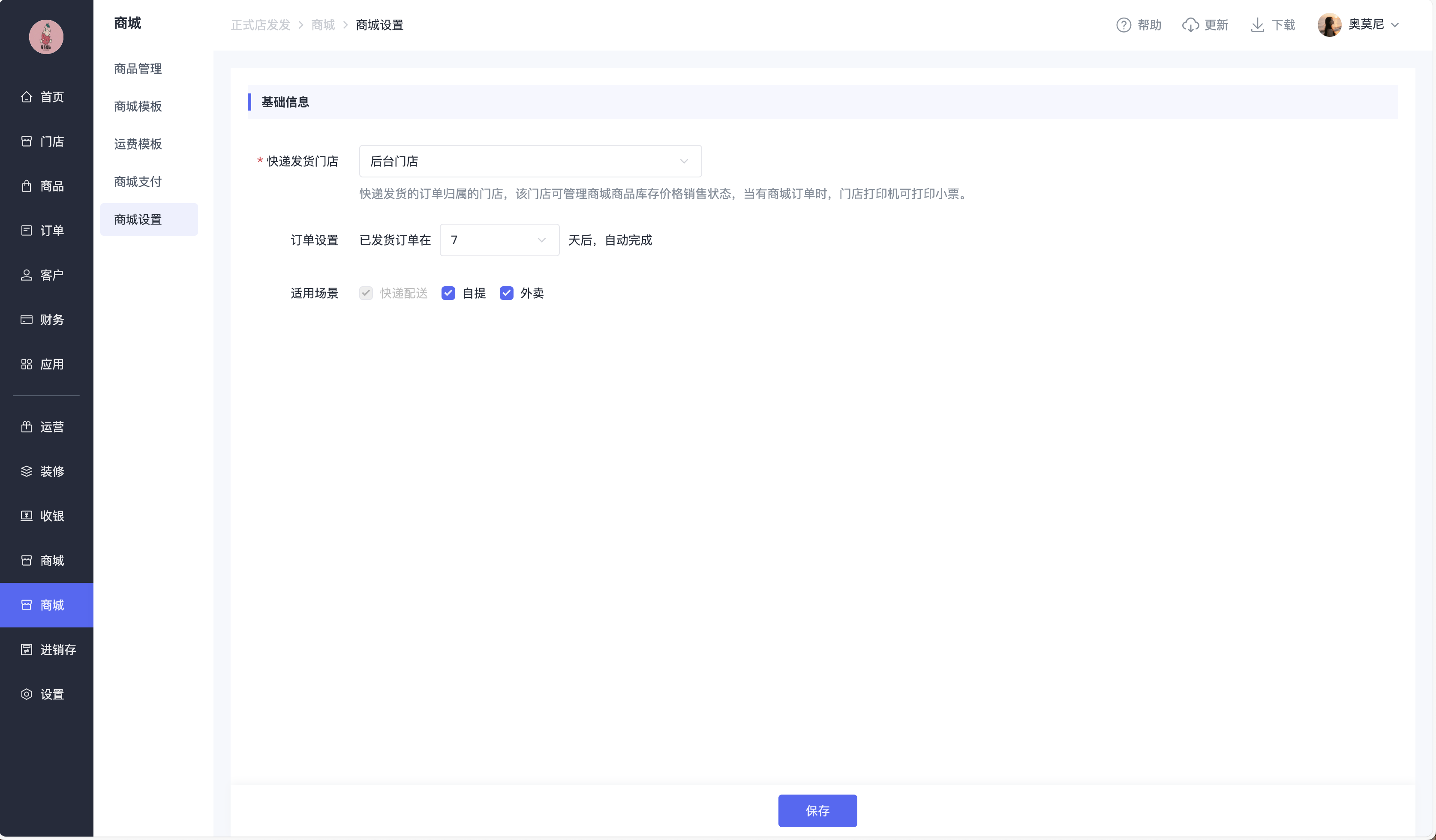Click the 商城 breadcrumb link
Screen dimensions: 1436x840
323,25
